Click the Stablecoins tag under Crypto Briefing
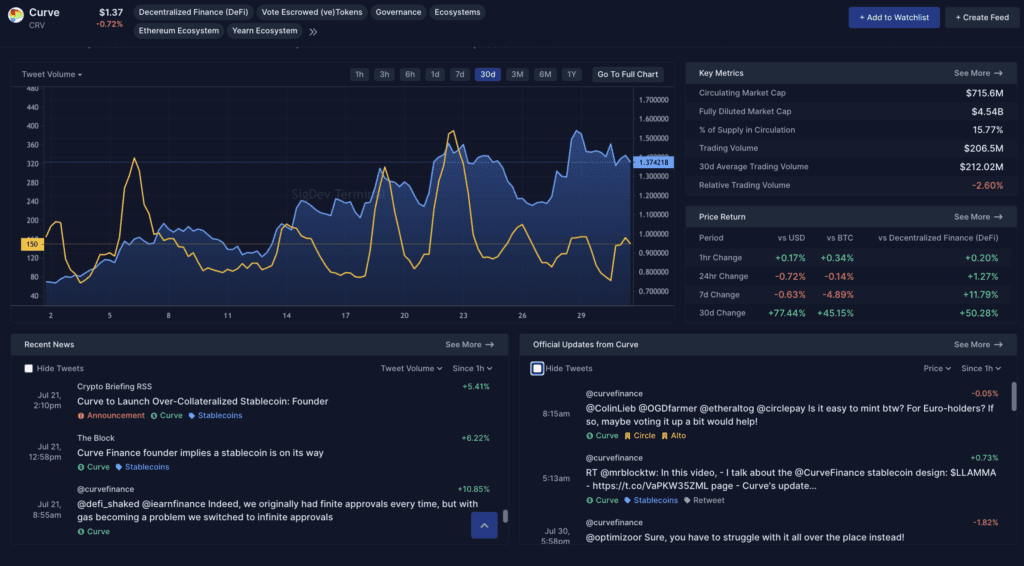 (x=218, y=415)
